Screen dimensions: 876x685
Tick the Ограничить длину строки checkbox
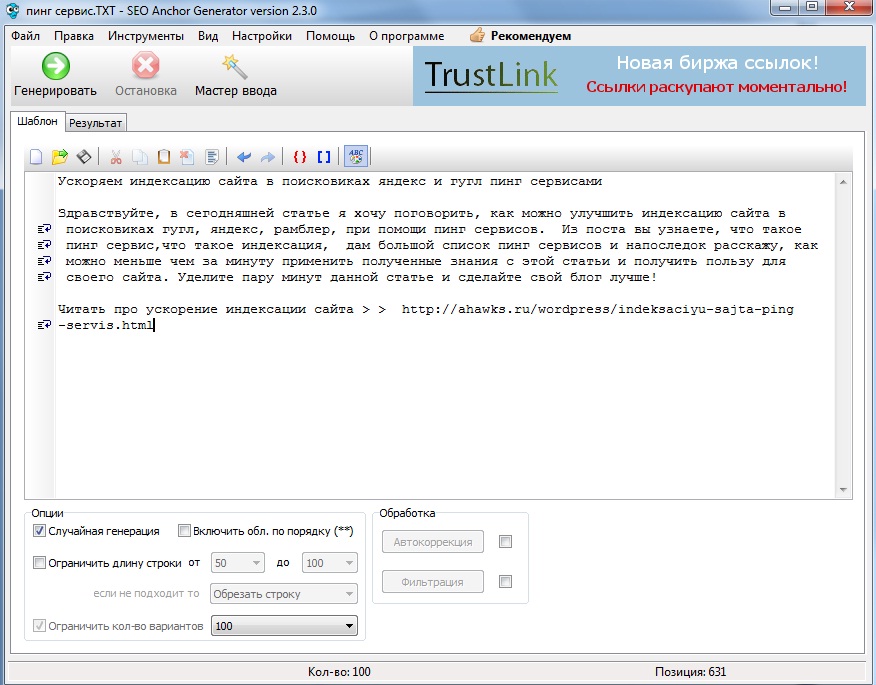[x=40, y=563]
